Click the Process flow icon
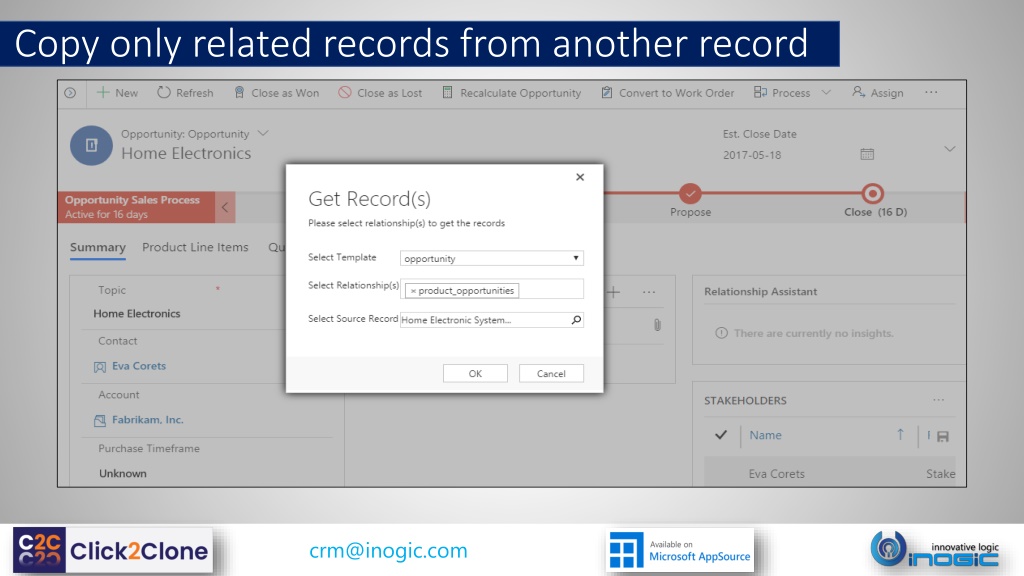The width and height of the screenshot is (1024, 576). (760, 93)
